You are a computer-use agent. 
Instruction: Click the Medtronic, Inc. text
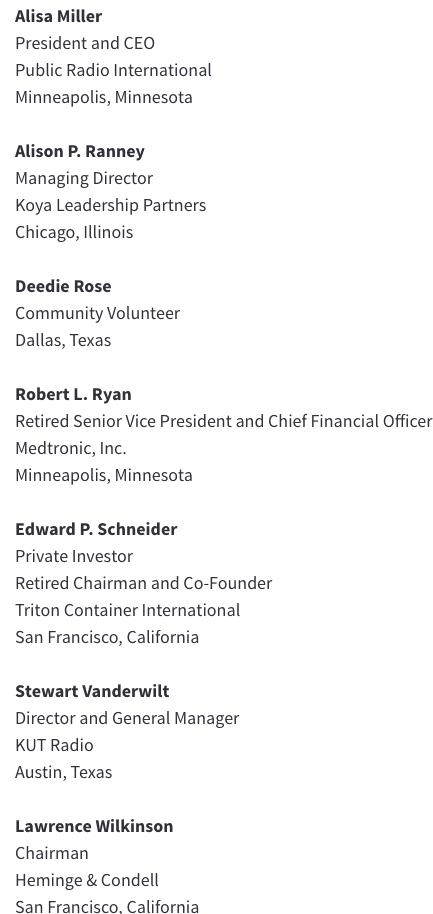71,448
